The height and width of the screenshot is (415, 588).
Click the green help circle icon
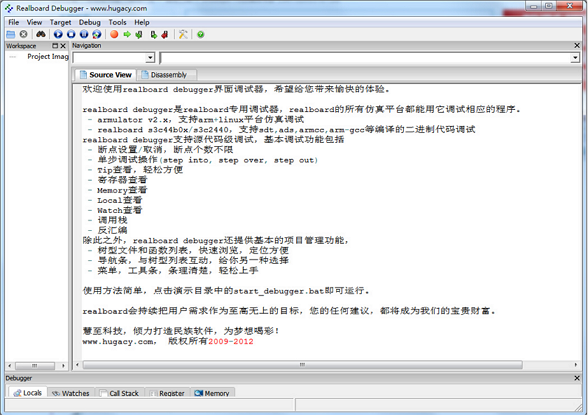(201, 34)
